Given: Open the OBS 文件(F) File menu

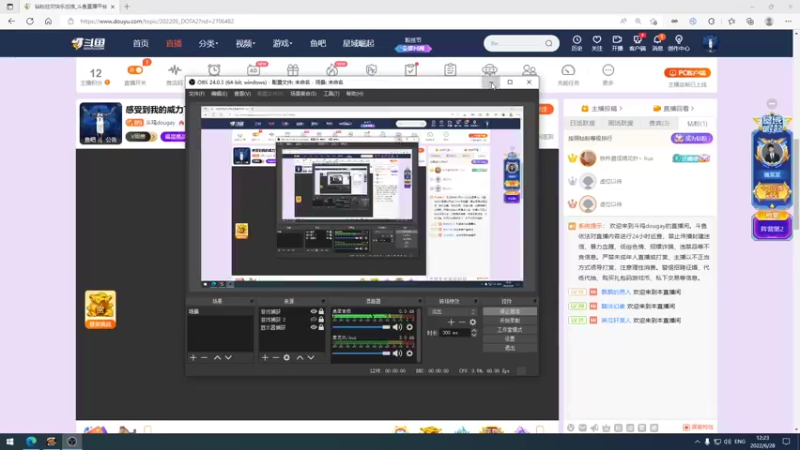Looking at the screenshot, I should (x=196, y=94).
